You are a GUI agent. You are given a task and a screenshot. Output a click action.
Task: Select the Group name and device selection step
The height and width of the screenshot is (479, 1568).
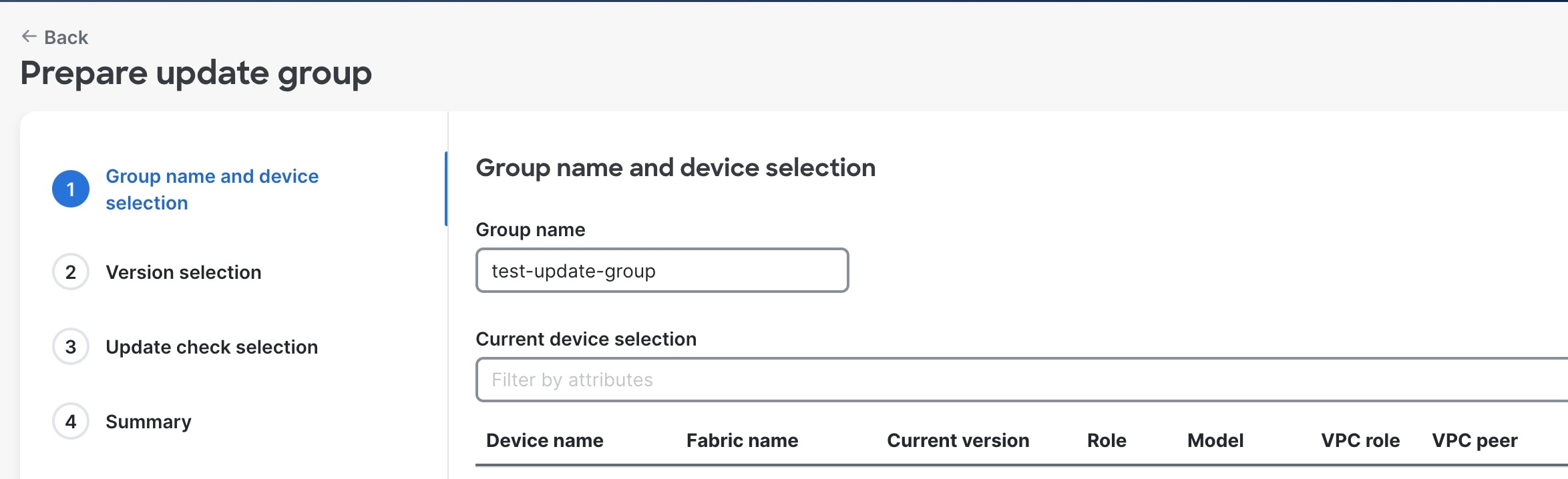pos(212,189)
